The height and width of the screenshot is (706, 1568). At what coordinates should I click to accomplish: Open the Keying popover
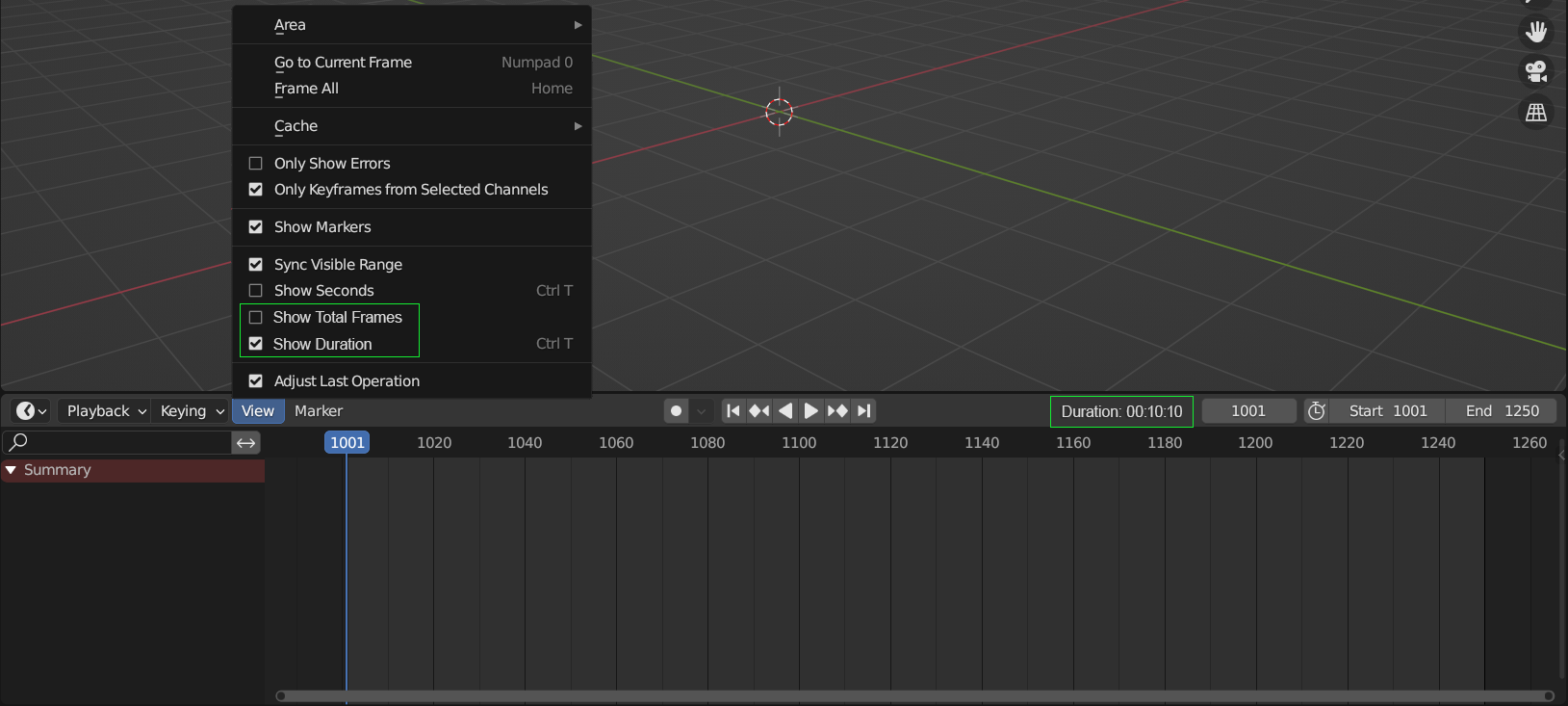[x=191, y=411]
